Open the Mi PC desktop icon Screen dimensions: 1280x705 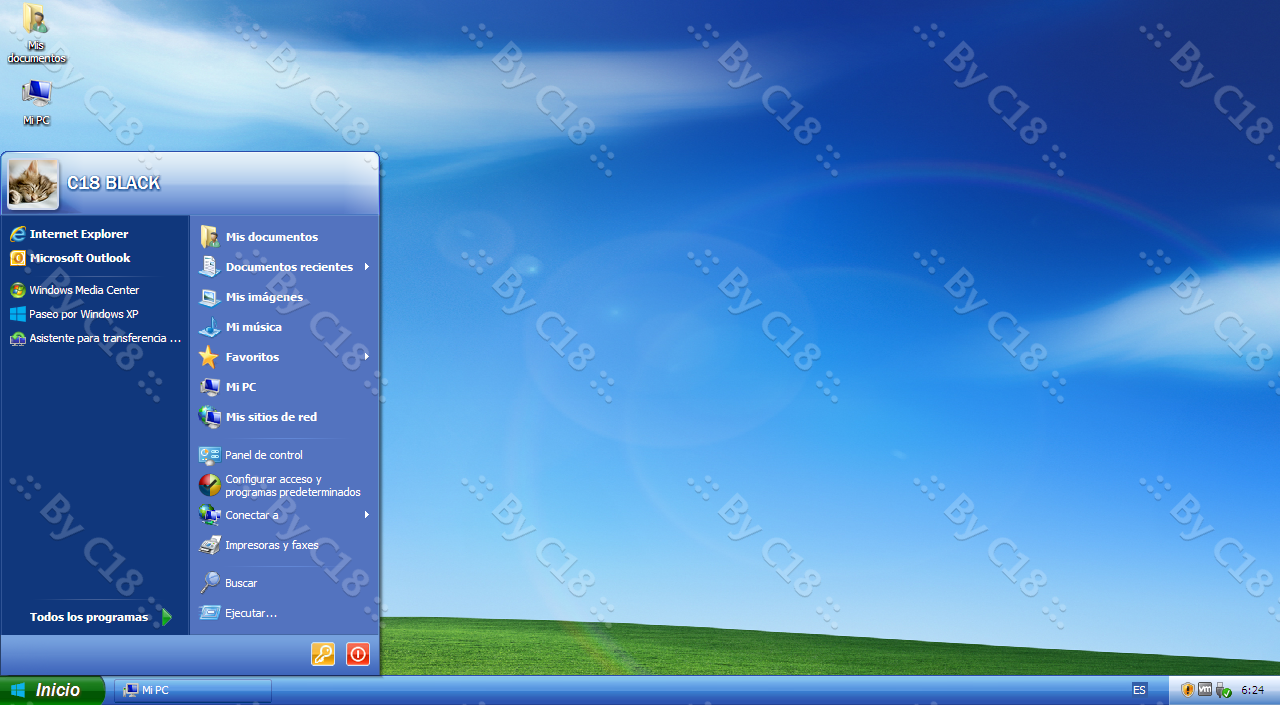(x=36, y=102)
